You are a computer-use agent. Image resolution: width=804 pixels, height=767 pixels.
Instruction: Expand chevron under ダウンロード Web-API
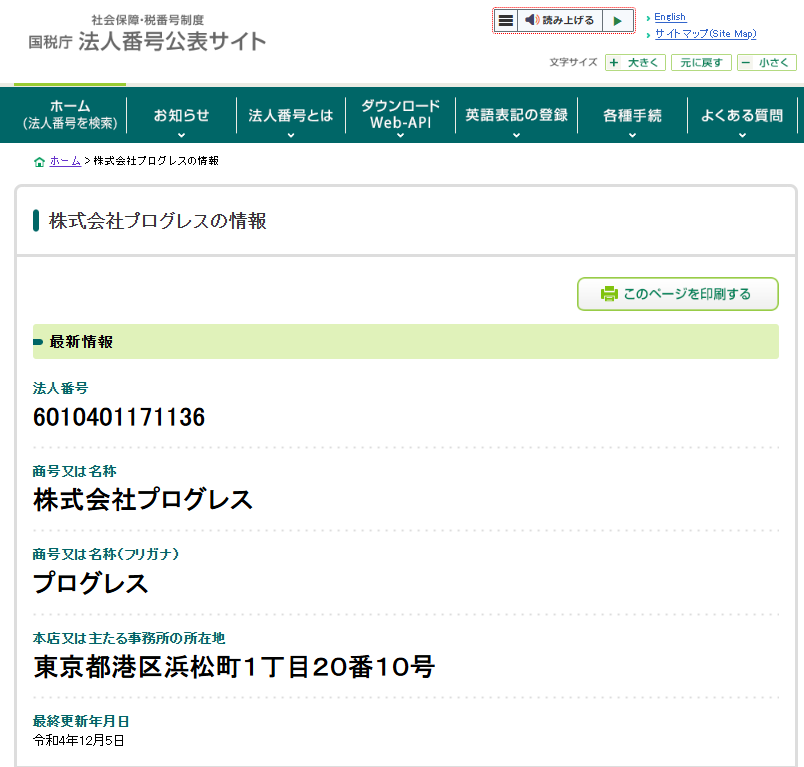click(400, 135)
